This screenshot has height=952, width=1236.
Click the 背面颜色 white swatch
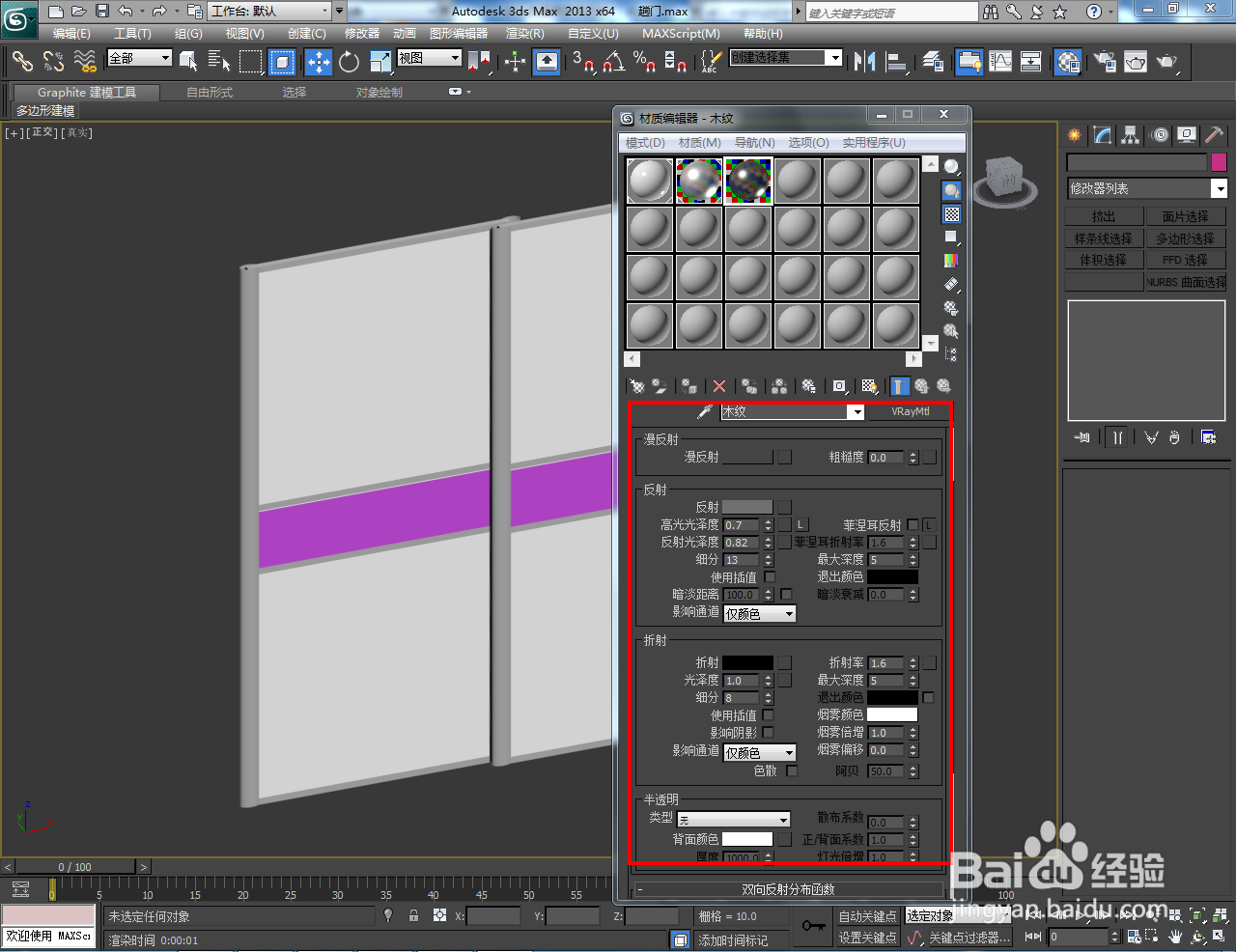click(747, 839)
